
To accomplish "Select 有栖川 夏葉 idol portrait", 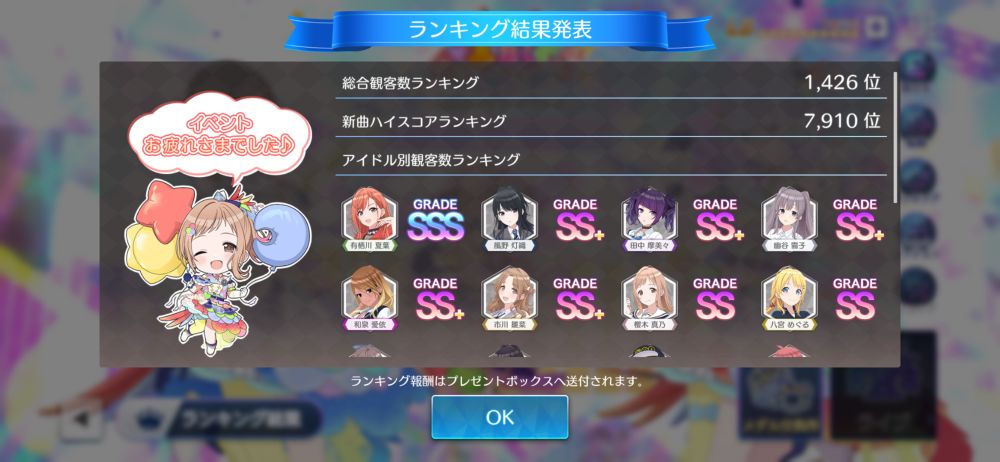I will [x=369, y=219].
